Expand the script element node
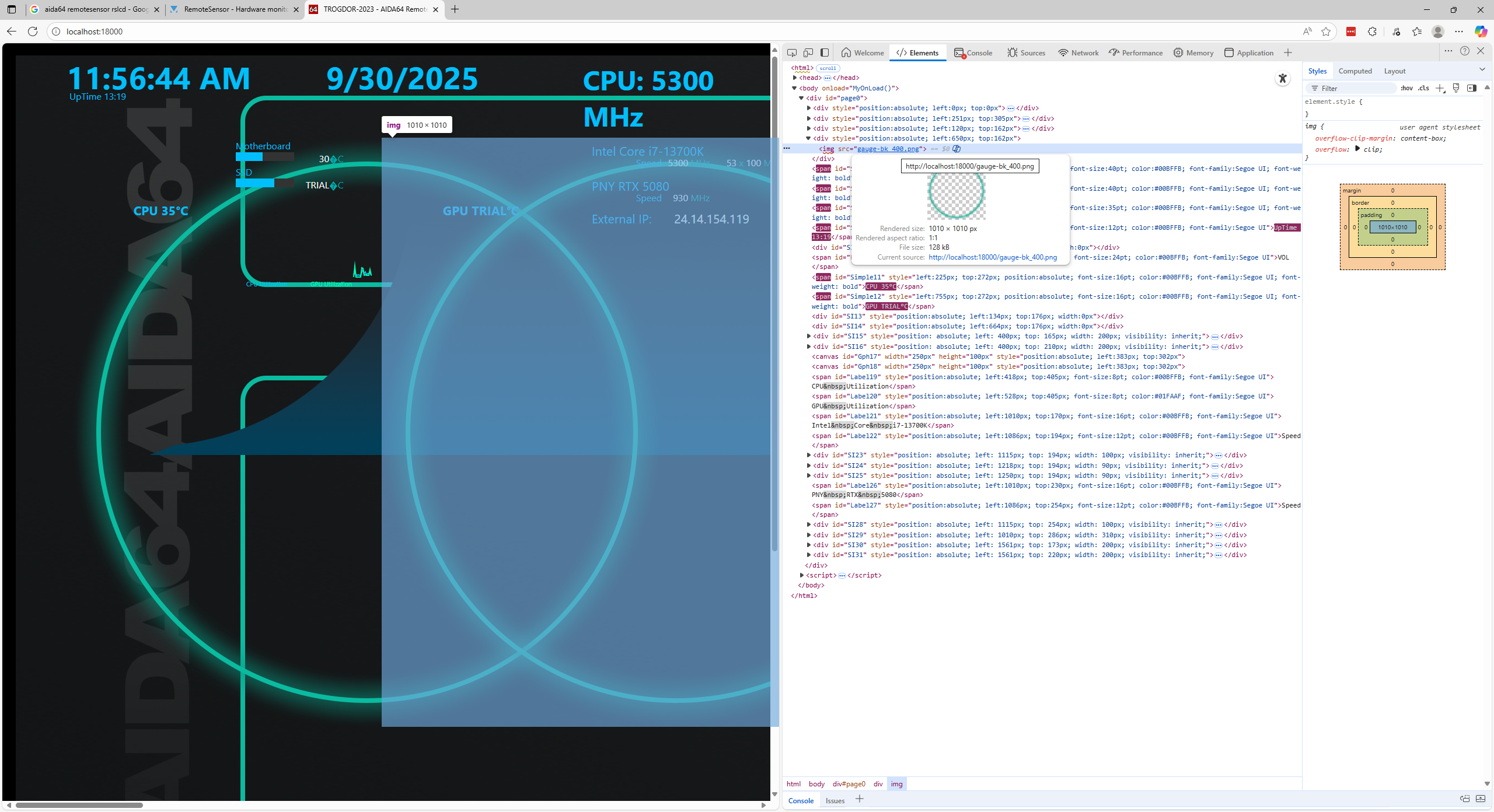This screenshot has height=812, width=1494. 802,575
